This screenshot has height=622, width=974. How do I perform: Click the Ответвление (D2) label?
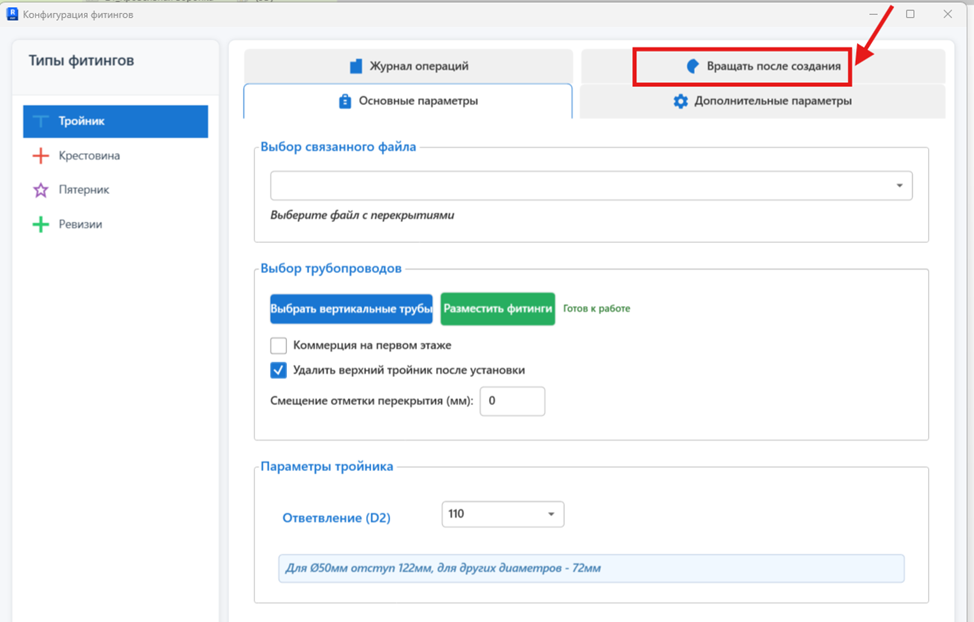[x=336, y=518]
